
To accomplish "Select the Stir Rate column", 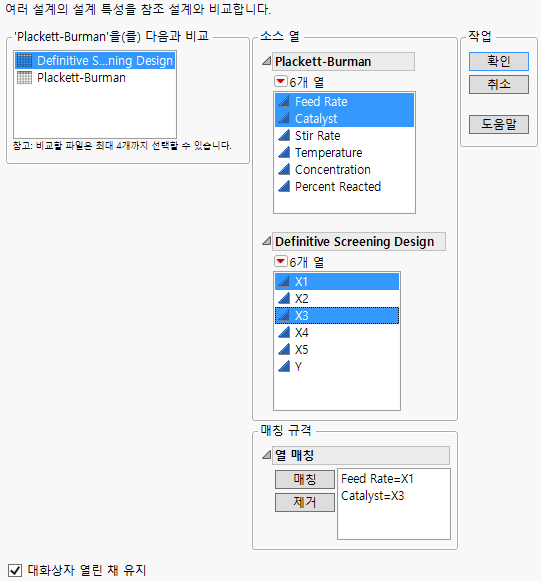I will 344,135.
